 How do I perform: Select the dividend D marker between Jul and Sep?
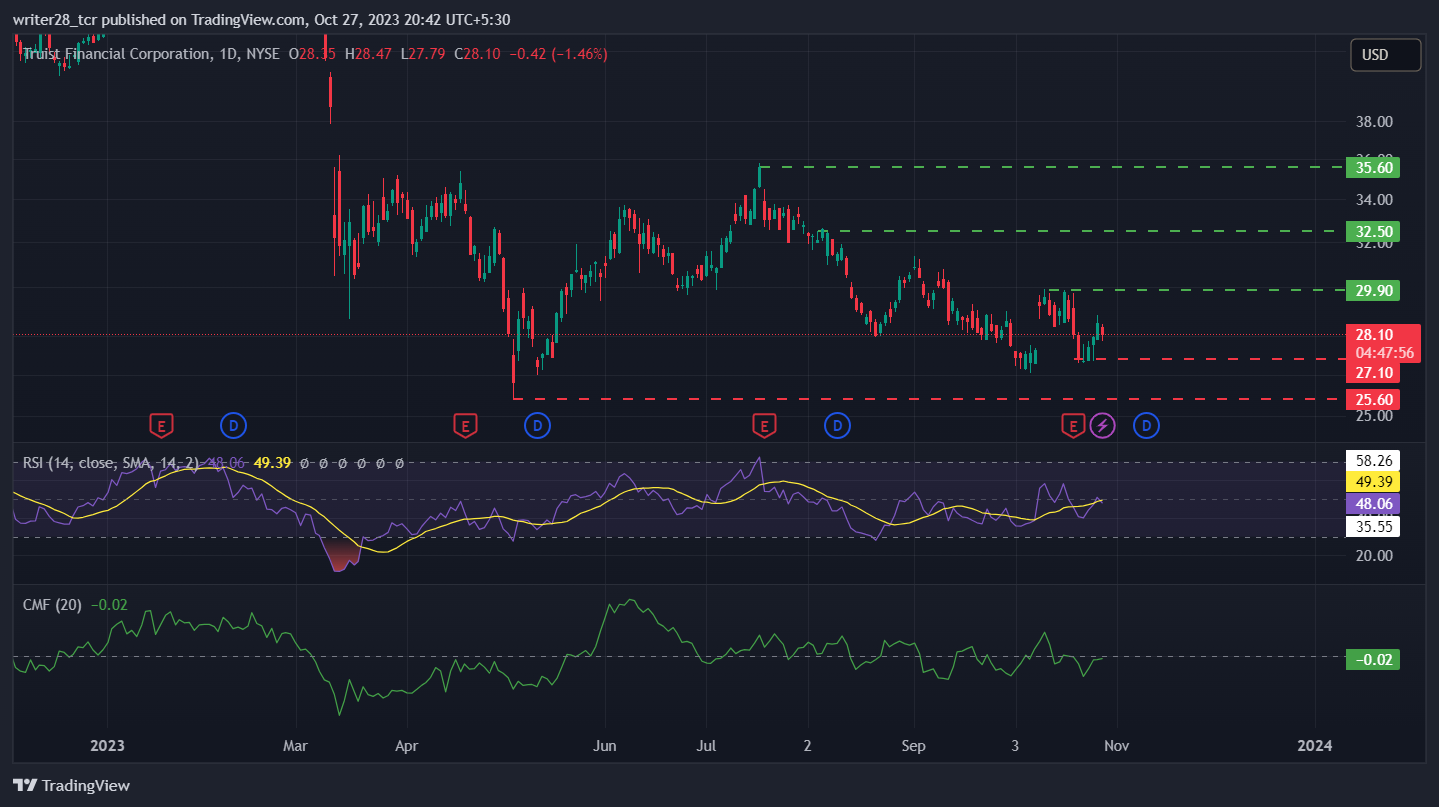pyautogui.click(x=837, y=426)
